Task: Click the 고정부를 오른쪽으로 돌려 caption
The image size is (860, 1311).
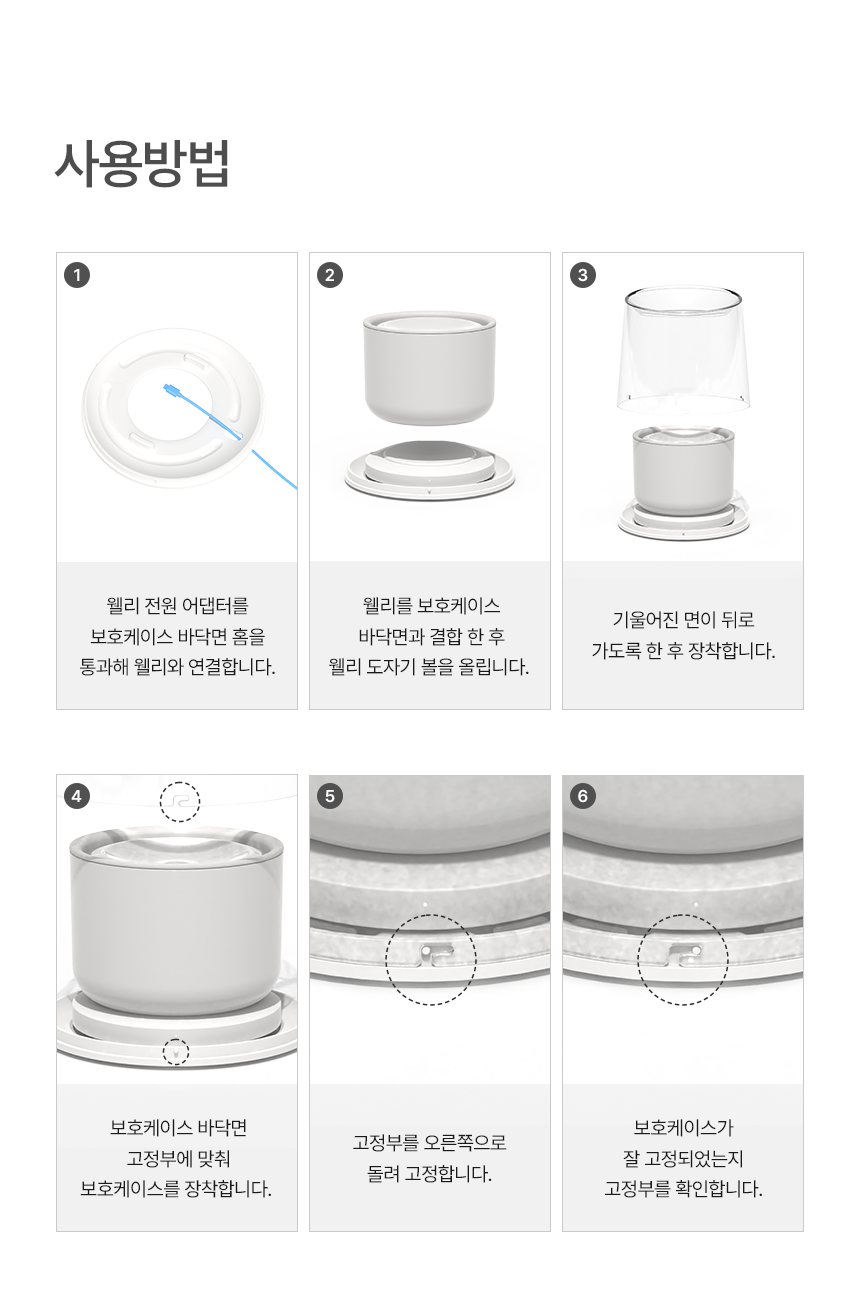Action: (430, 1158)
